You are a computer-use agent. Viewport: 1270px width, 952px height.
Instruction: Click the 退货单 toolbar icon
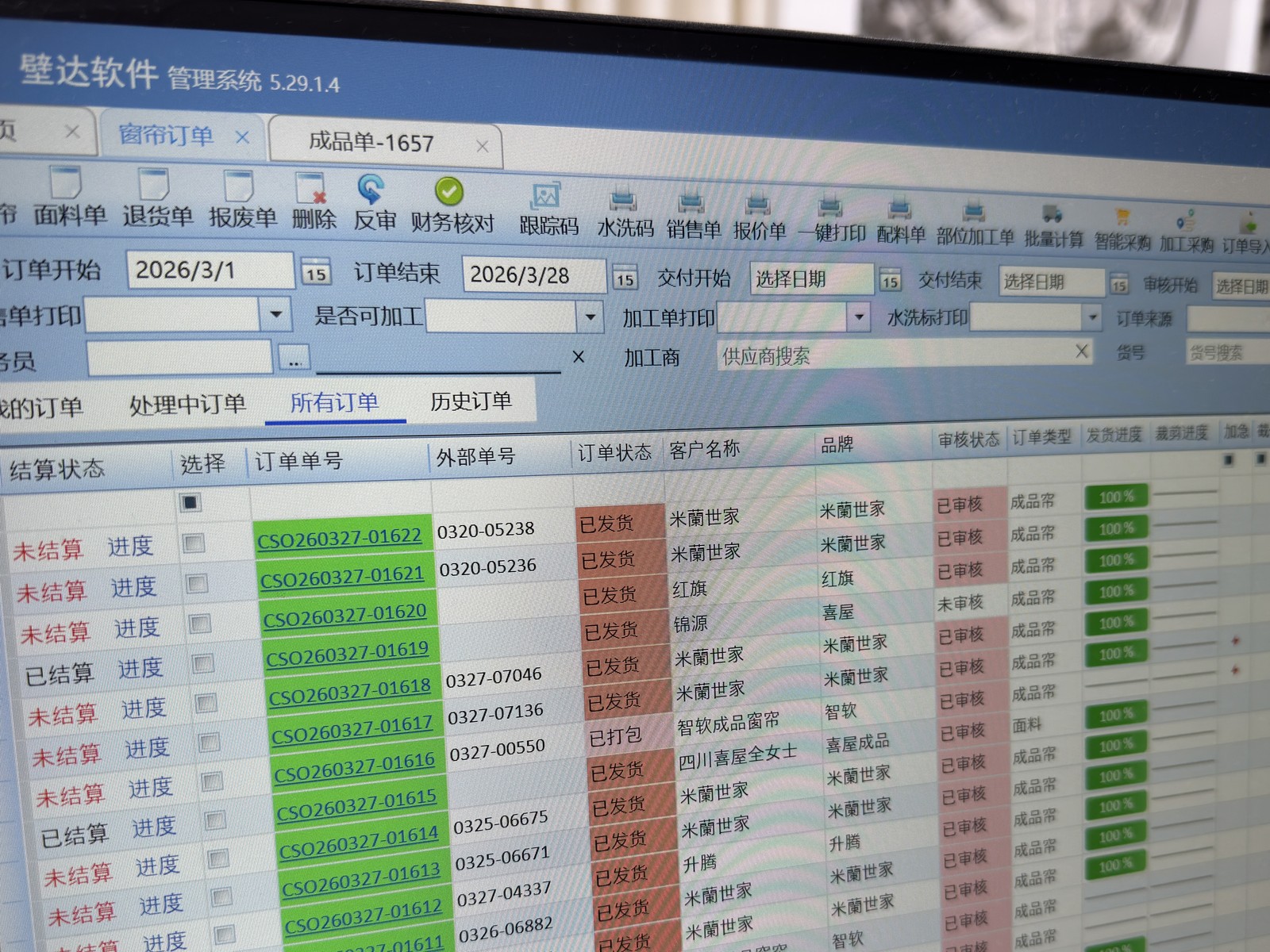click(x=153, y=183)
